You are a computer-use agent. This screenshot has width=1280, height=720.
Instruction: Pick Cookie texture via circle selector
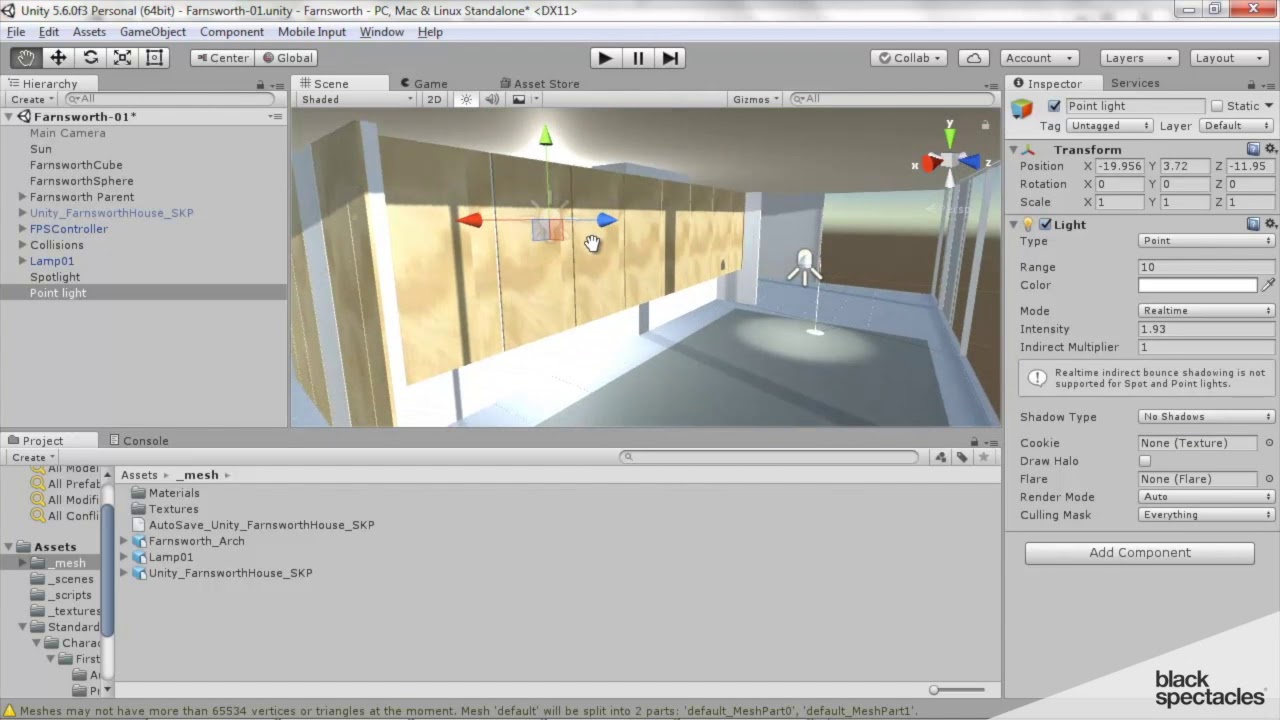click(x=1270, y=443)
